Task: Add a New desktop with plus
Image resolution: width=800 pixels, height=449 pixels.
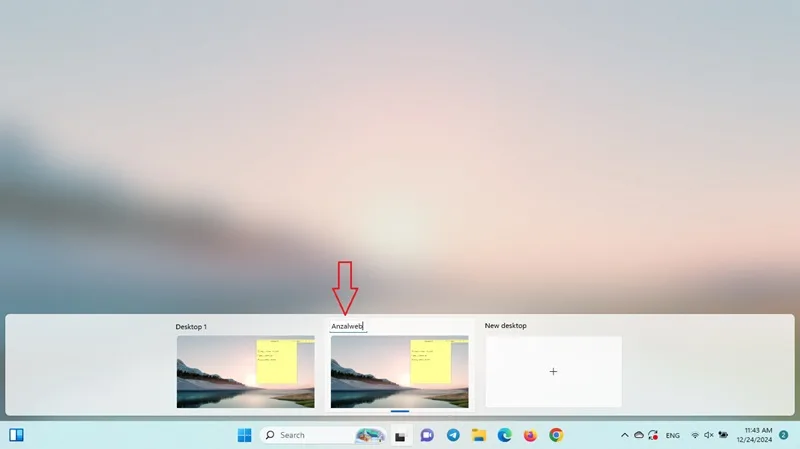Action: pos(554,371)
